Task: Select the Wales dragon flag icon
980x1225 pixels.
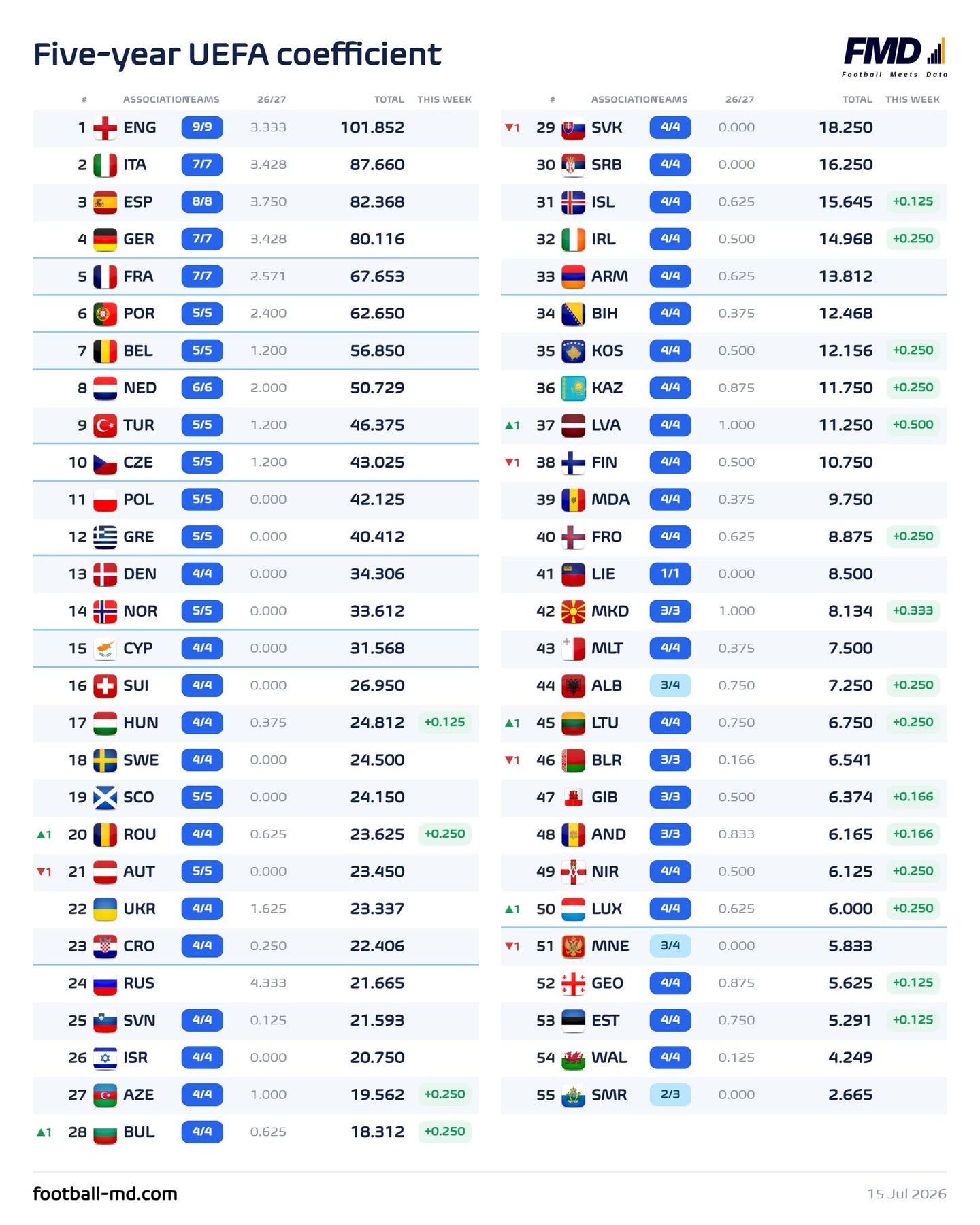Action: point(573,1058)
